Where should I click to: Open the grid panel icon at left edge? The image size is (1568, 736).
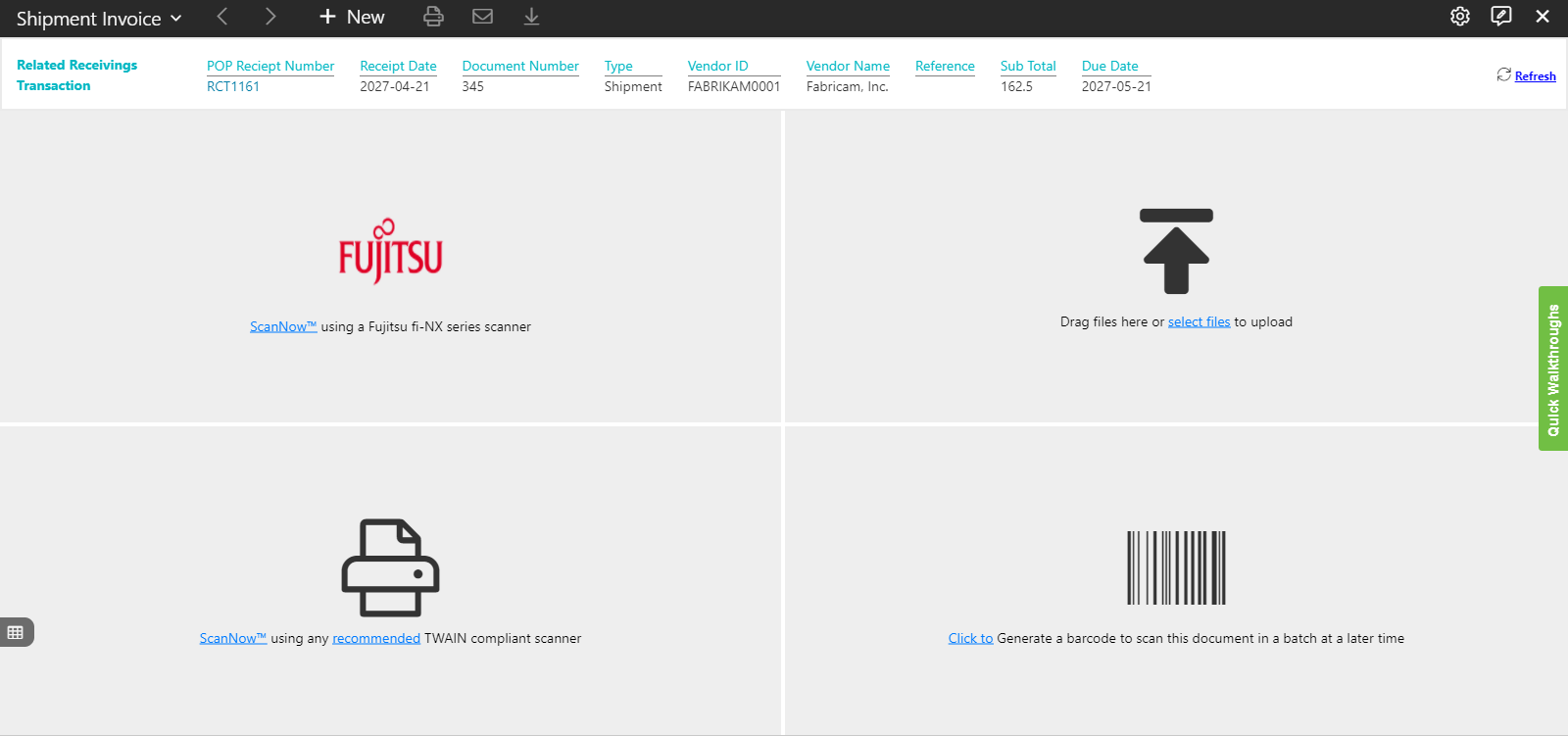pos(16,632)
